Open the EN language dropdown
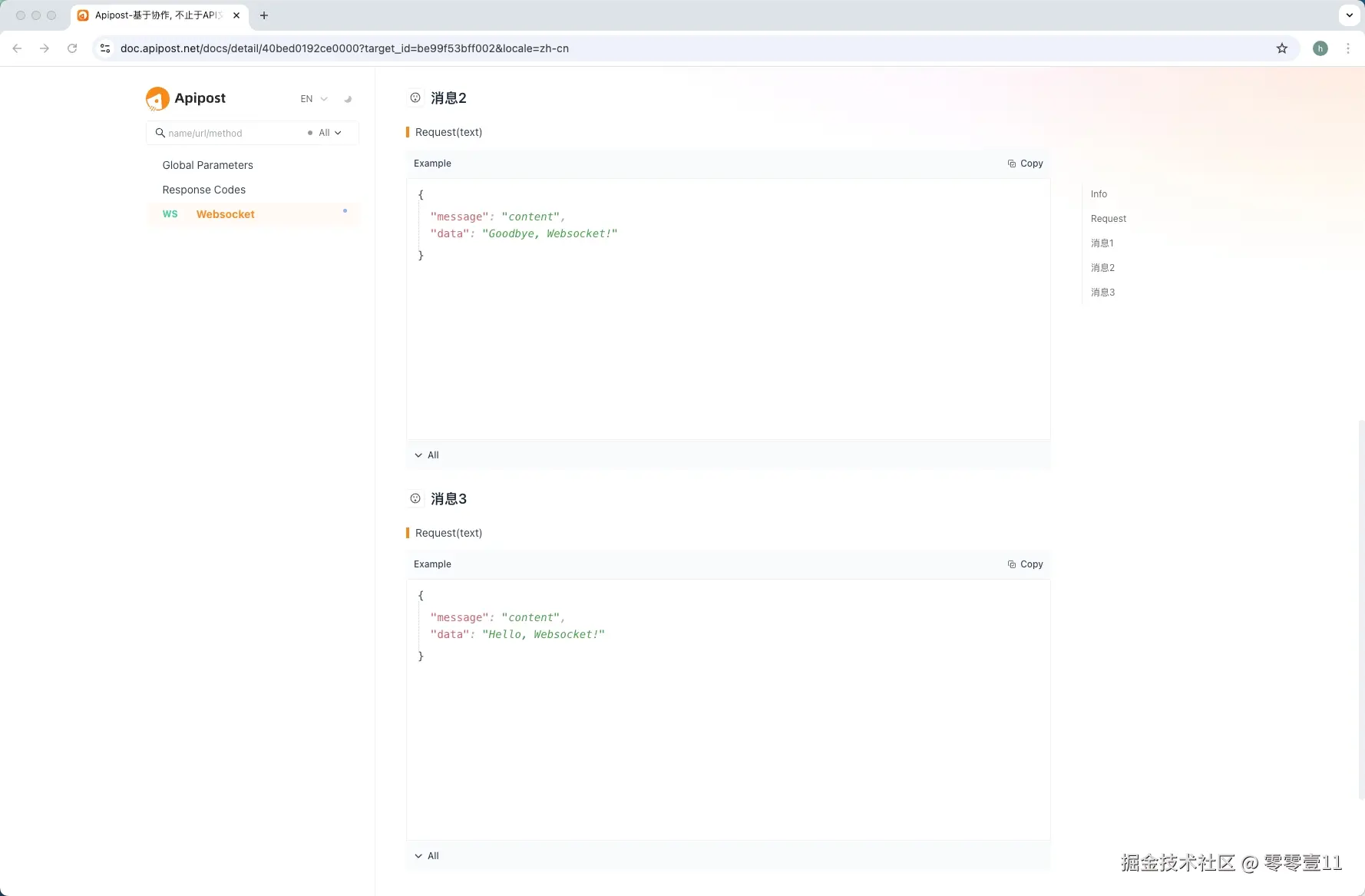Viewport: 1365px width, 896px height. point(314,99)
